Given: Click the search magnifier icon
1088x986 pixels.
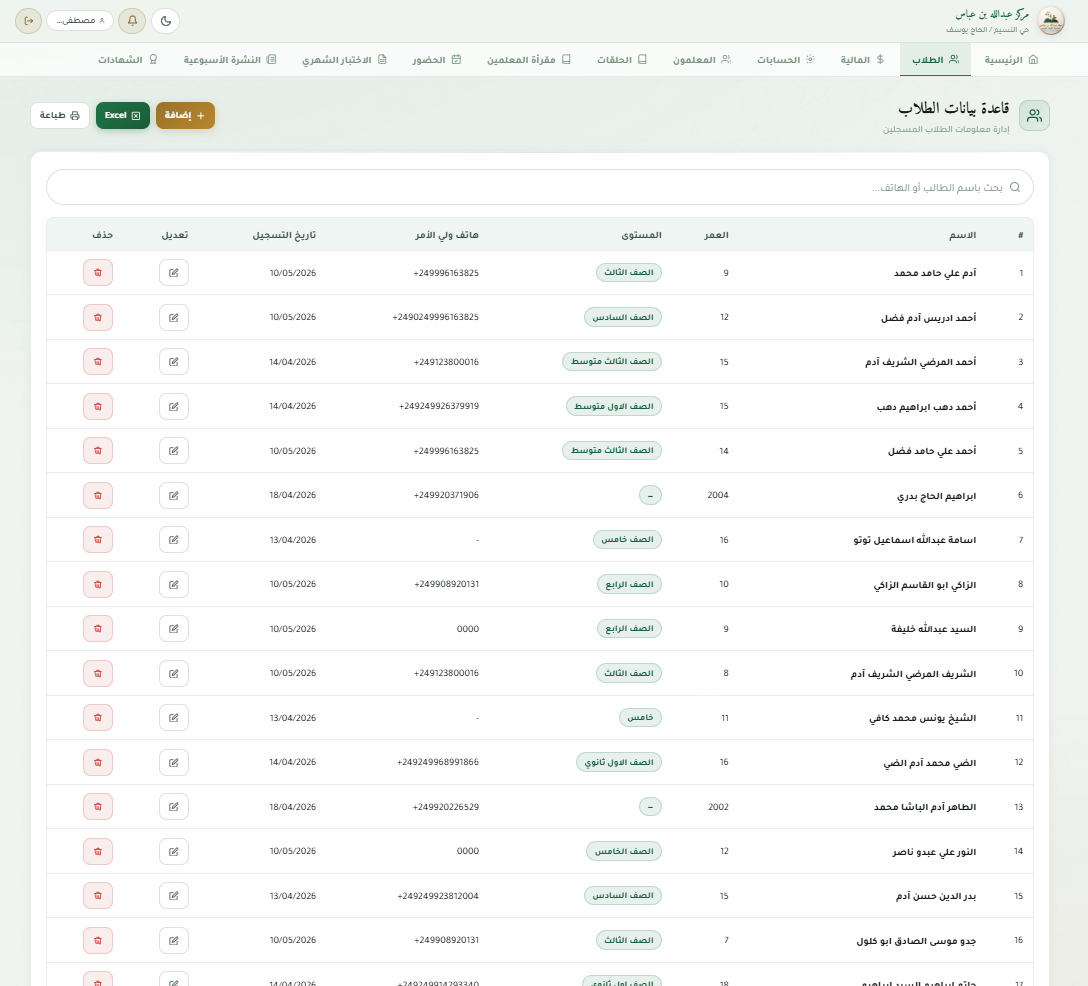Looking at the screenshot, I should (1014, 187).
